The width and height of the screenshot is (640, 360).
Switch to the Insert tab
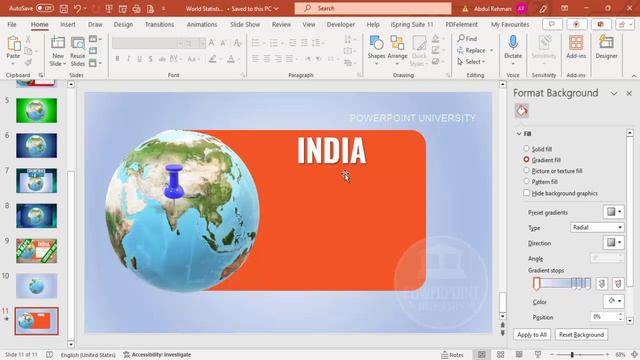(x=68, y=24)
